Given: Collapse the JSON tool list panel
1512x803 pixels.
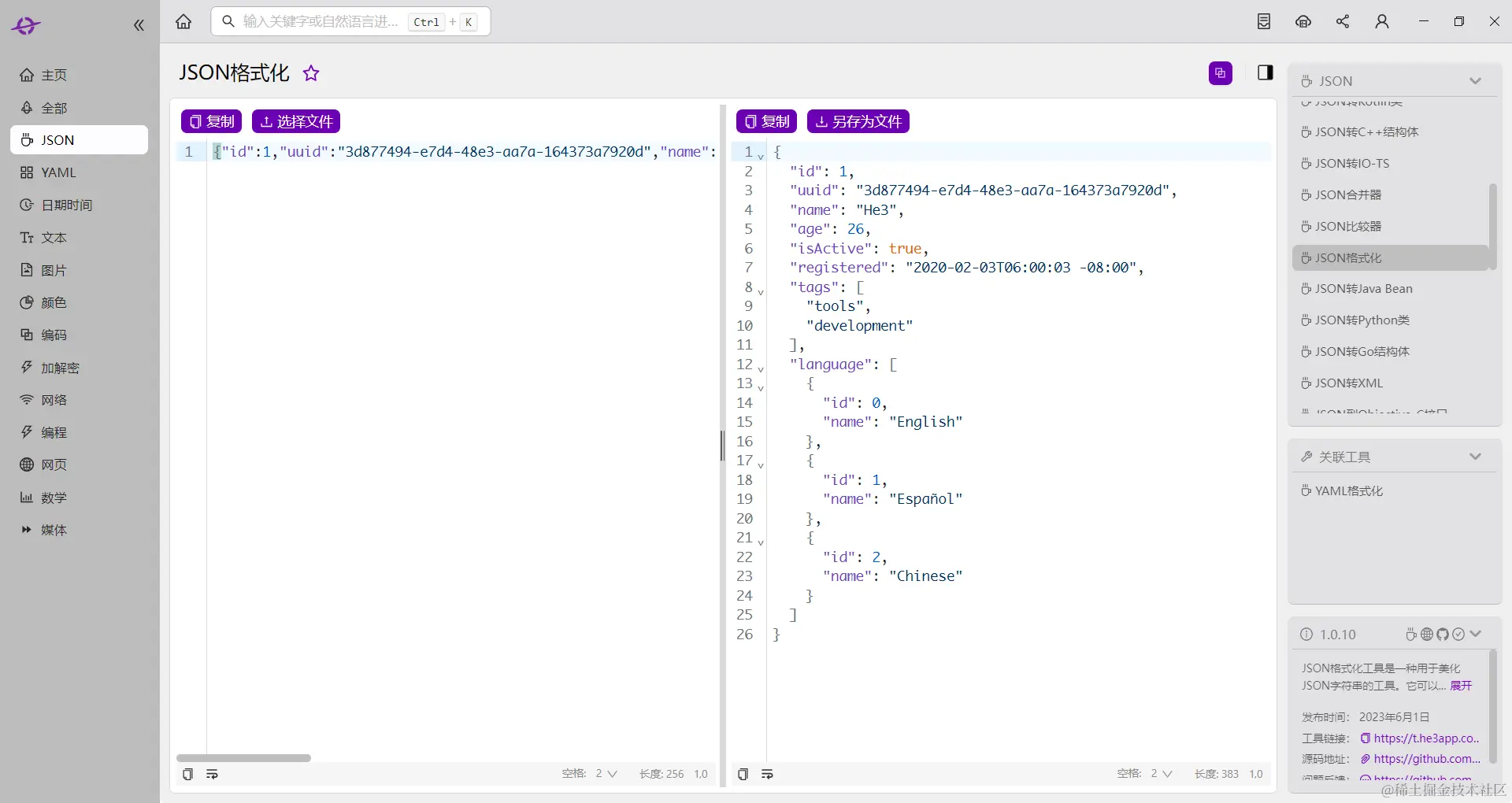Looking at the screenshot, I should click(x=1476, y=81).
